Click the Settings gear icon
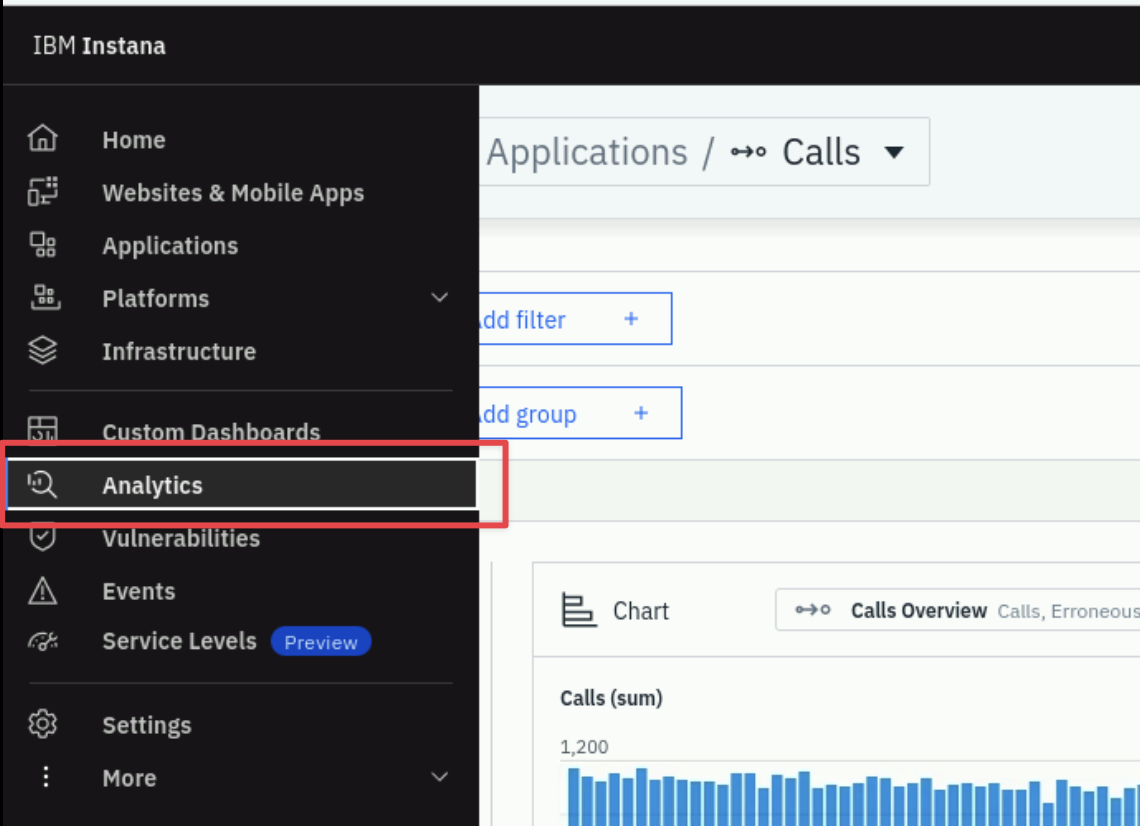 [x=42, y=724]
